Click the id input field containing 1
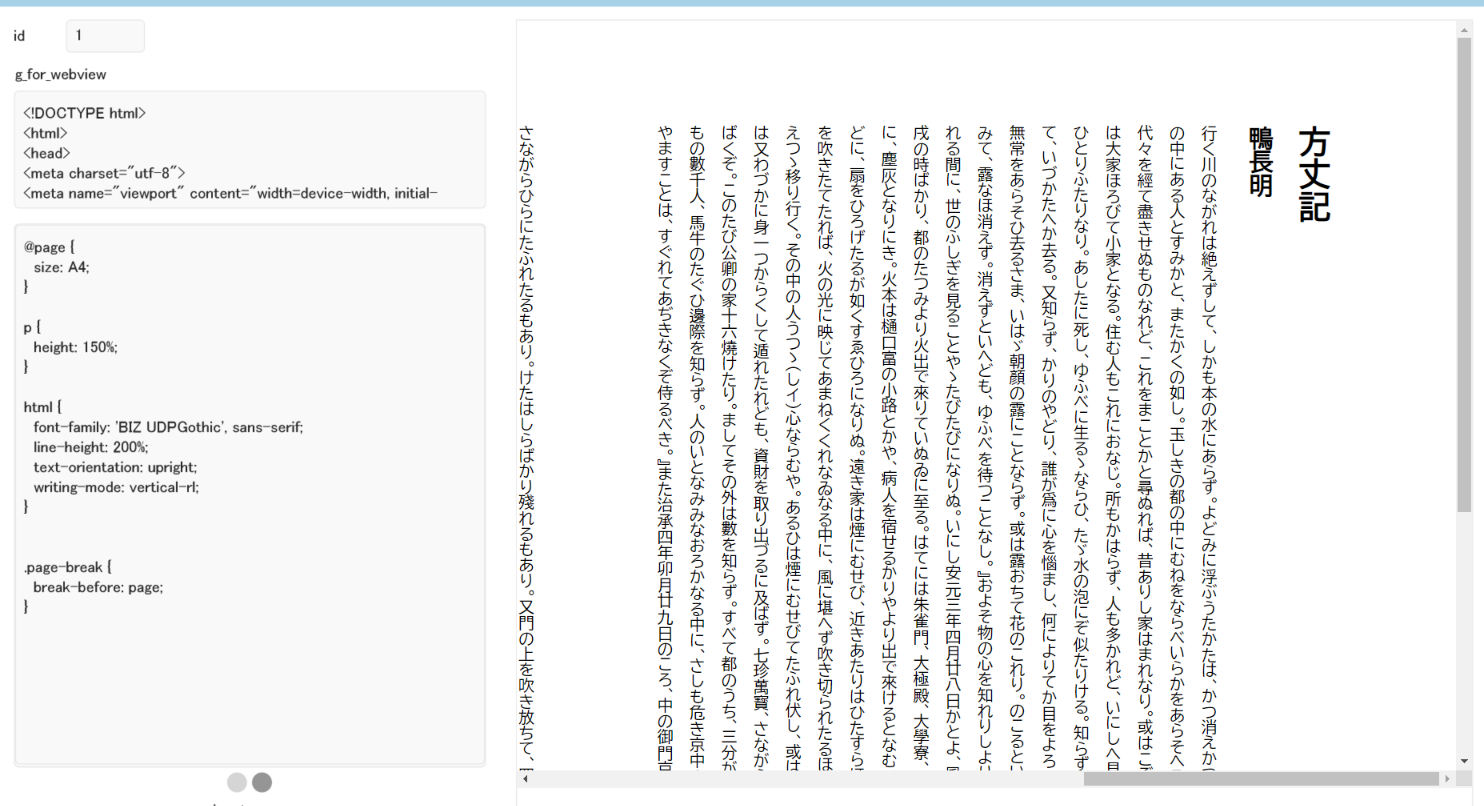Viewport: 1484px width, 806px height. (x=105, y=36)
